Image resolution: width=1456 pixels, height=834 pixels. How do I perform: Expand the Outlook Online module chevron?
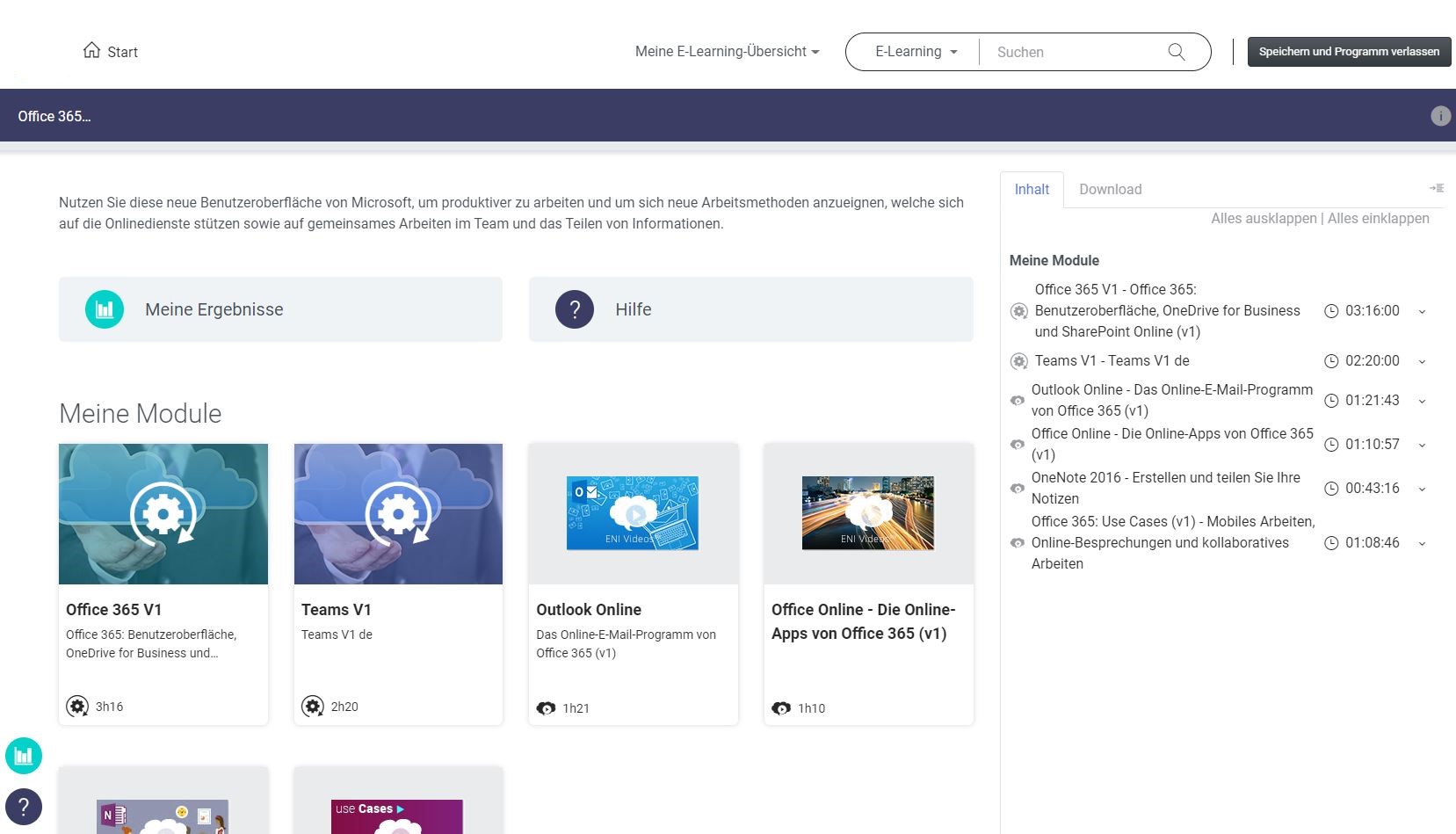1423,401
